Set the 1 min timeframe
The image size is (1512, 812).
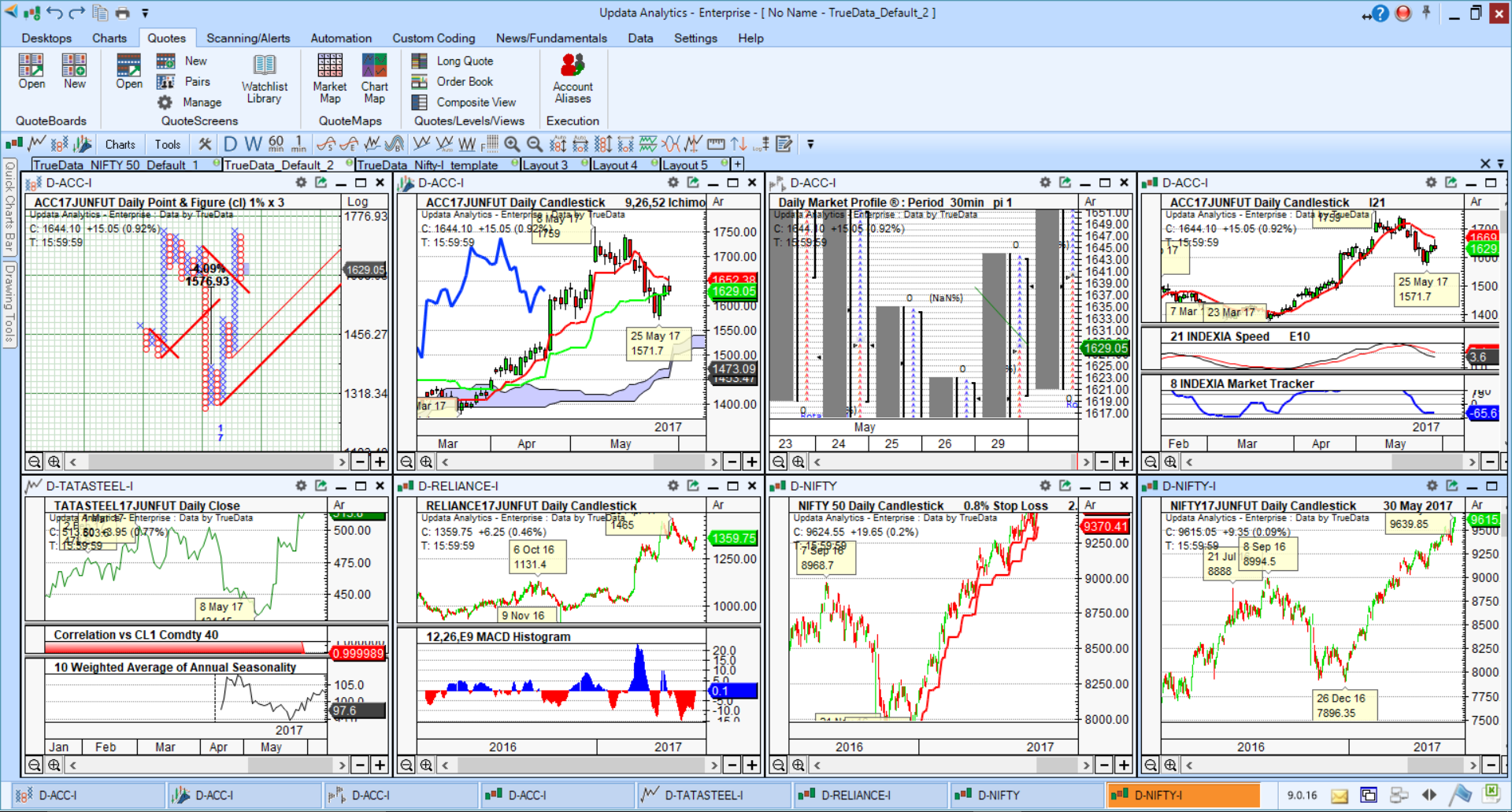(298, 144)
